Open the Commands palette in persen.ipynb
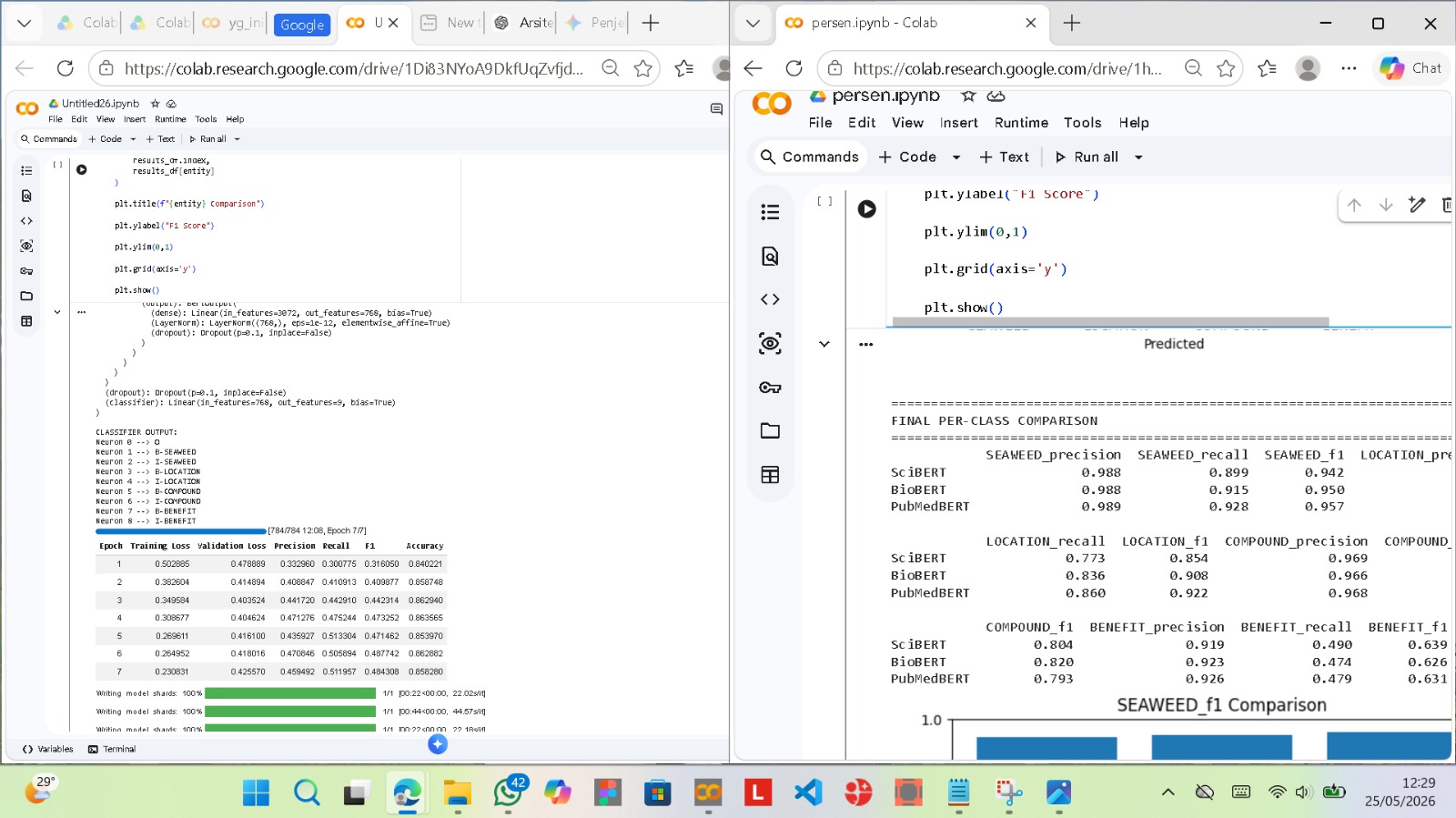This screenshot has height=818, width=1456. click(809, 157)
